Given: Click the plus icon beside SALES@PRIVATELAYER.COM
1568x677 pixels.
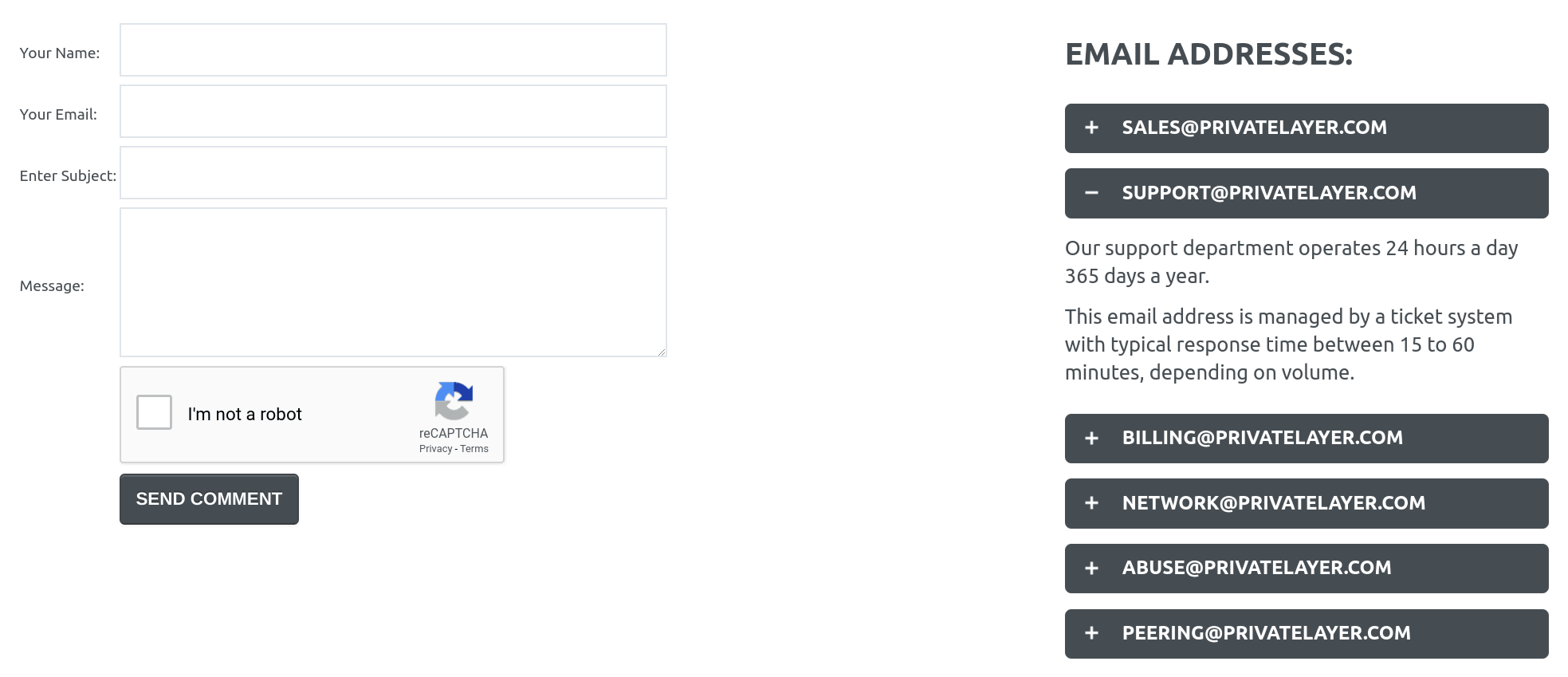Looking at the screenshot, I should tap(1091, 128).
